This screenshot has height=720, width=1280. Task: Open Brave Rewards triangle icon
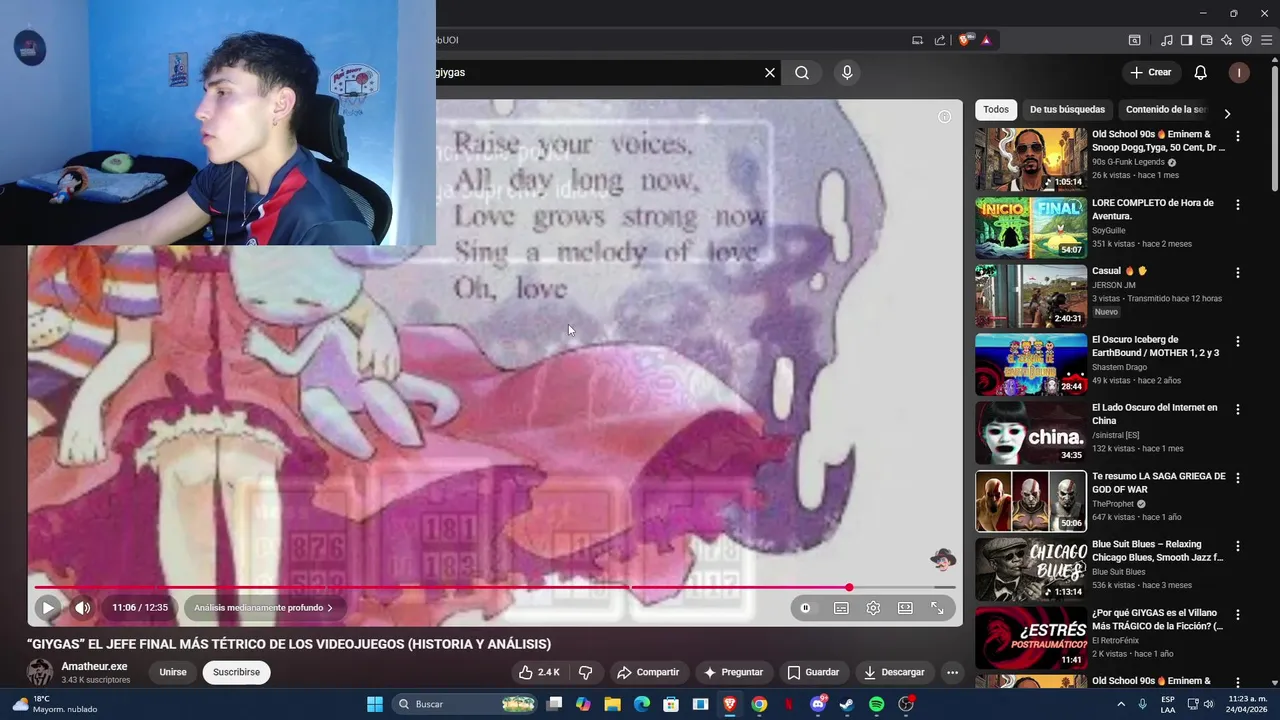[x=986, y=40]
